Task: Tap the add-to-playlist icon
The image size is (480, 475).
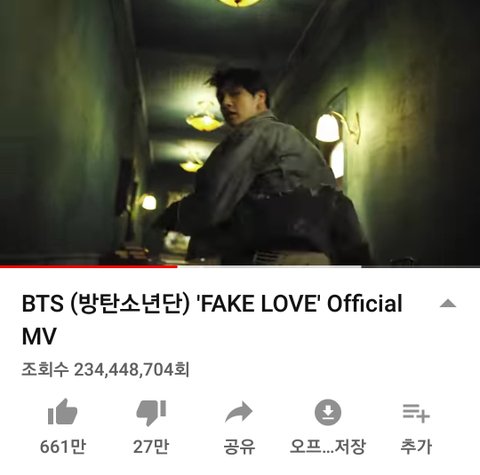Action: point(416,413)
